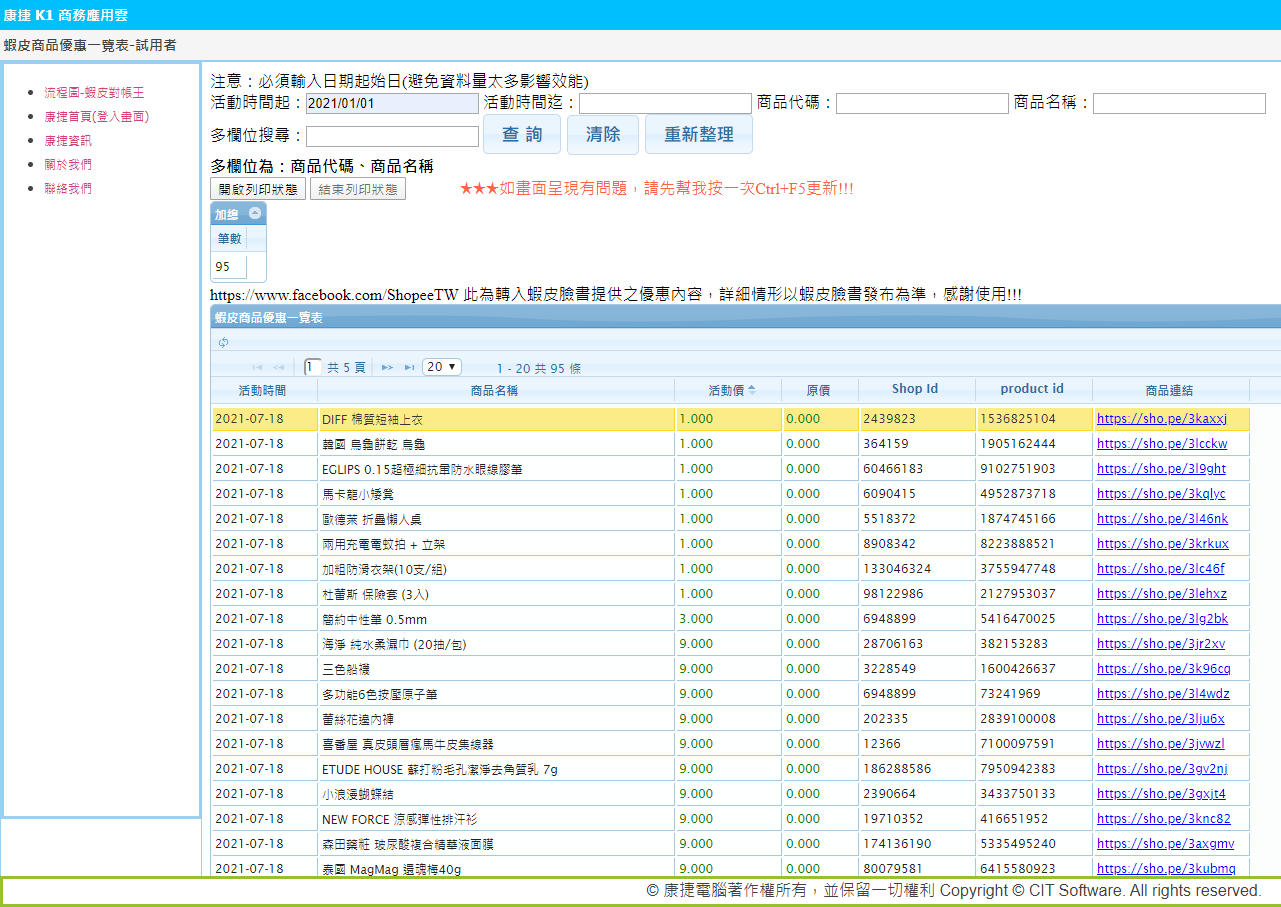Screen dimensions: 1281x907
Task: Click the 重新整理 reload button
Action: [698, 135]
